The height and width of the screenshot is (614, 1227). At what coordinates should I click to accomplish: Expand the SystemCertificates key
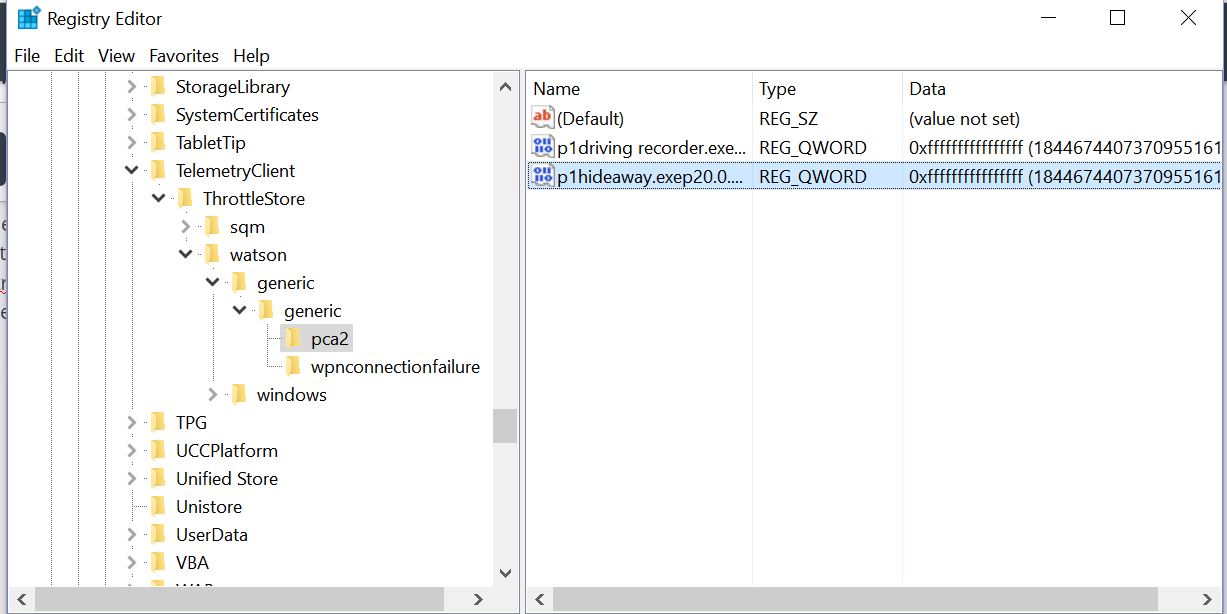click(x=131, y=115)
